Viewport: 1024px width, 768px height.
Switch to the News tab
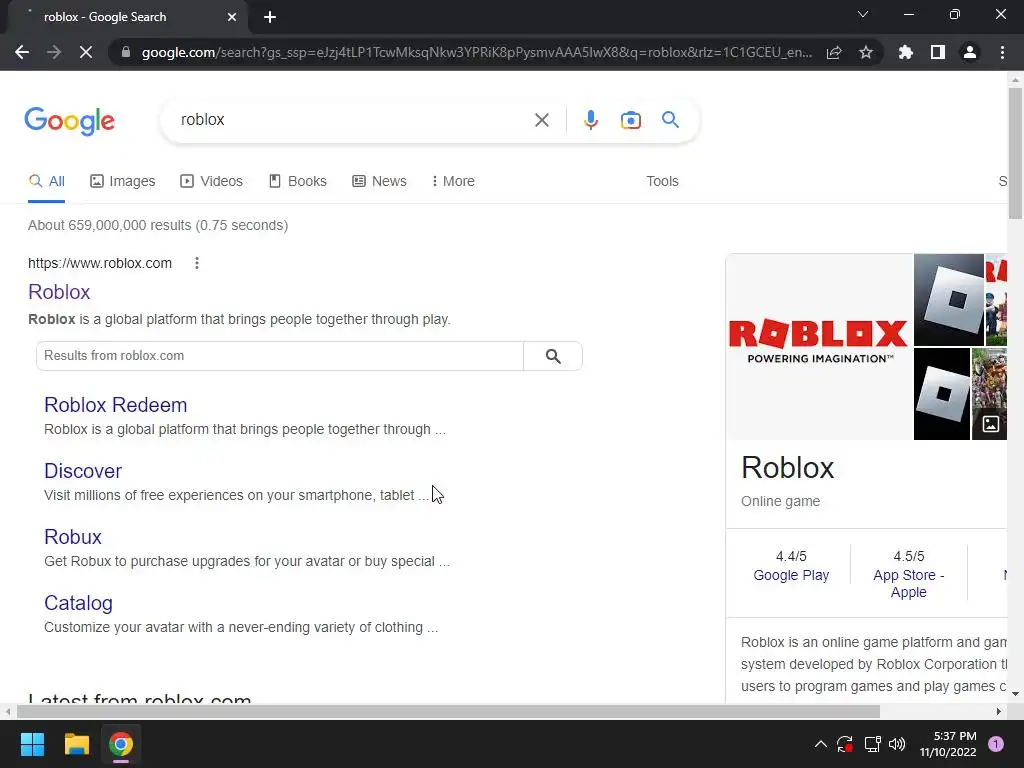[379, 181]
